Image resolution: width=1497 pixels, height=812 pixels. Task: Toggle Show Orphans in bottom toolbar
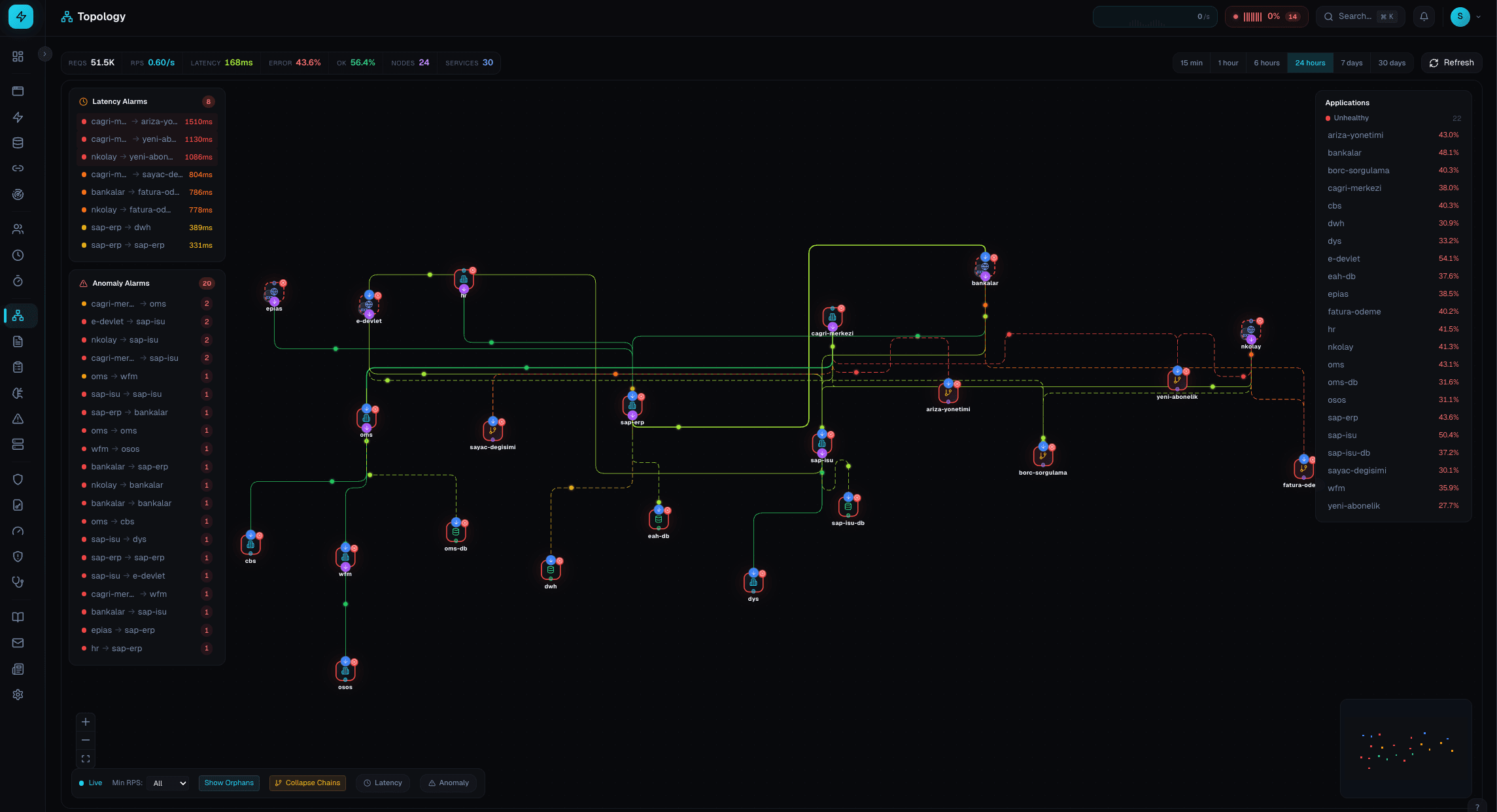click(x=229, y=783)
